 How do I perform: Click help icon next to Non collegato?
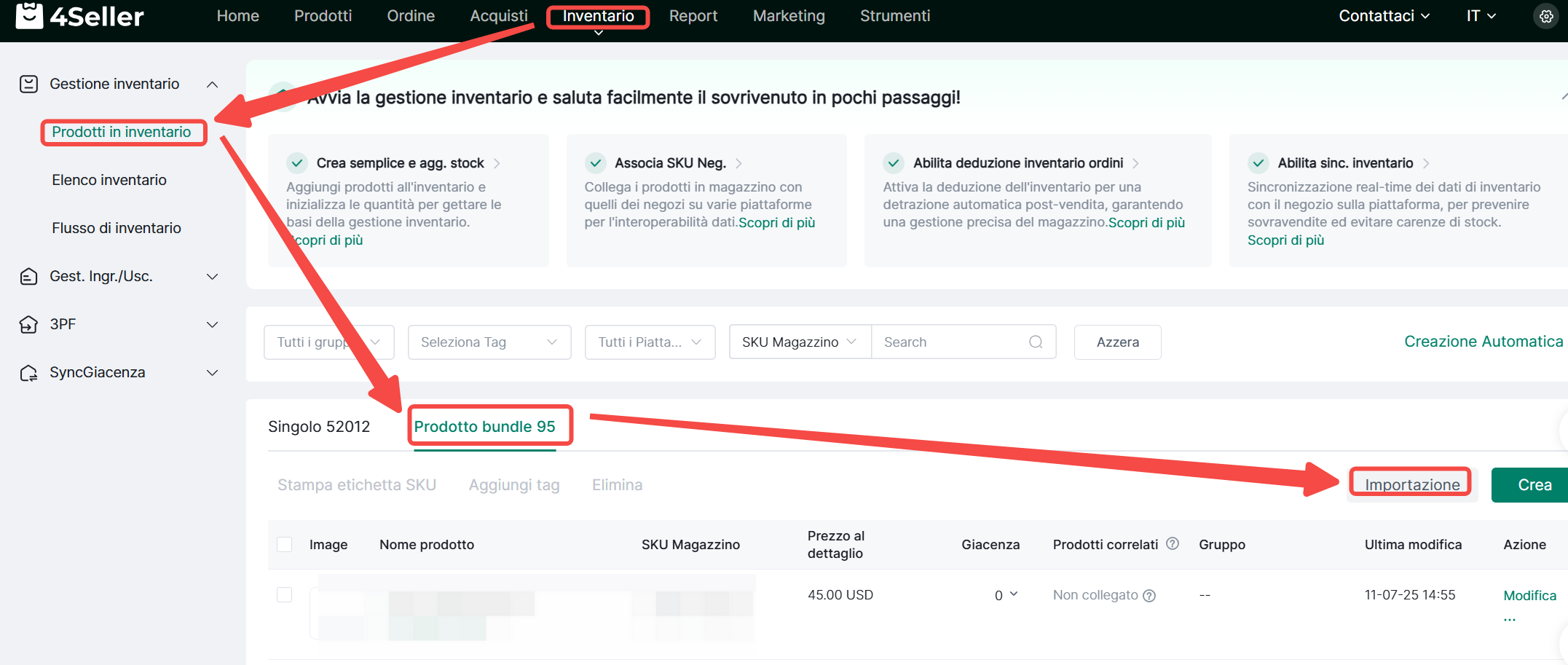1149,596
